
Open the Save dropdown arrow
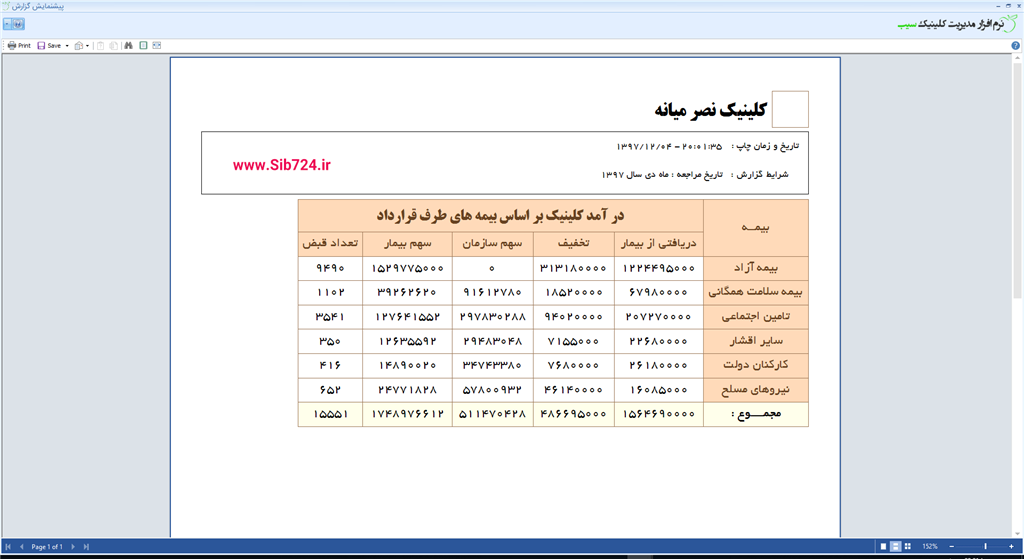pyautogui.click(x=67, y=45)
